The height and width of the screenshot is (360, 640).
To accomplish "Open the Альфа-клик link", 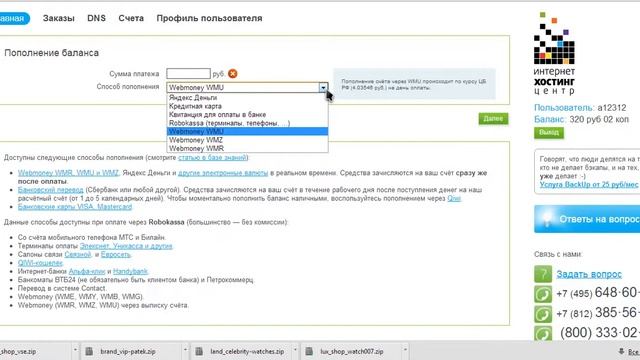I will click(87, 271).
